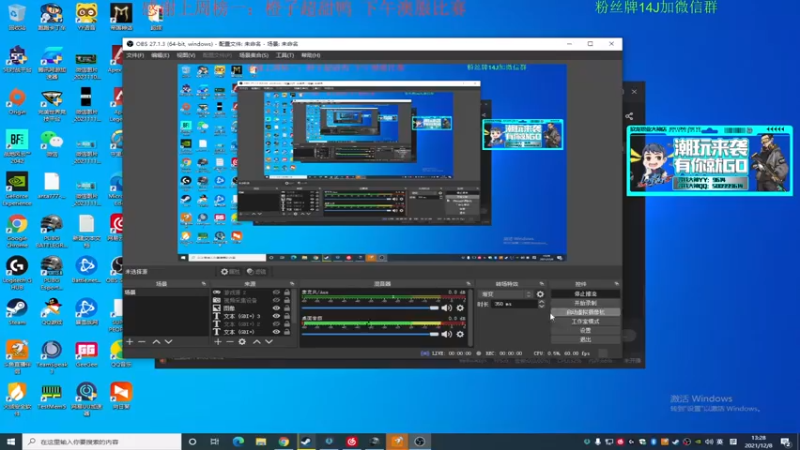Screen dimensions: 800x450
Task: Open the Tools menu in OBS
Action: click(285, 55)
